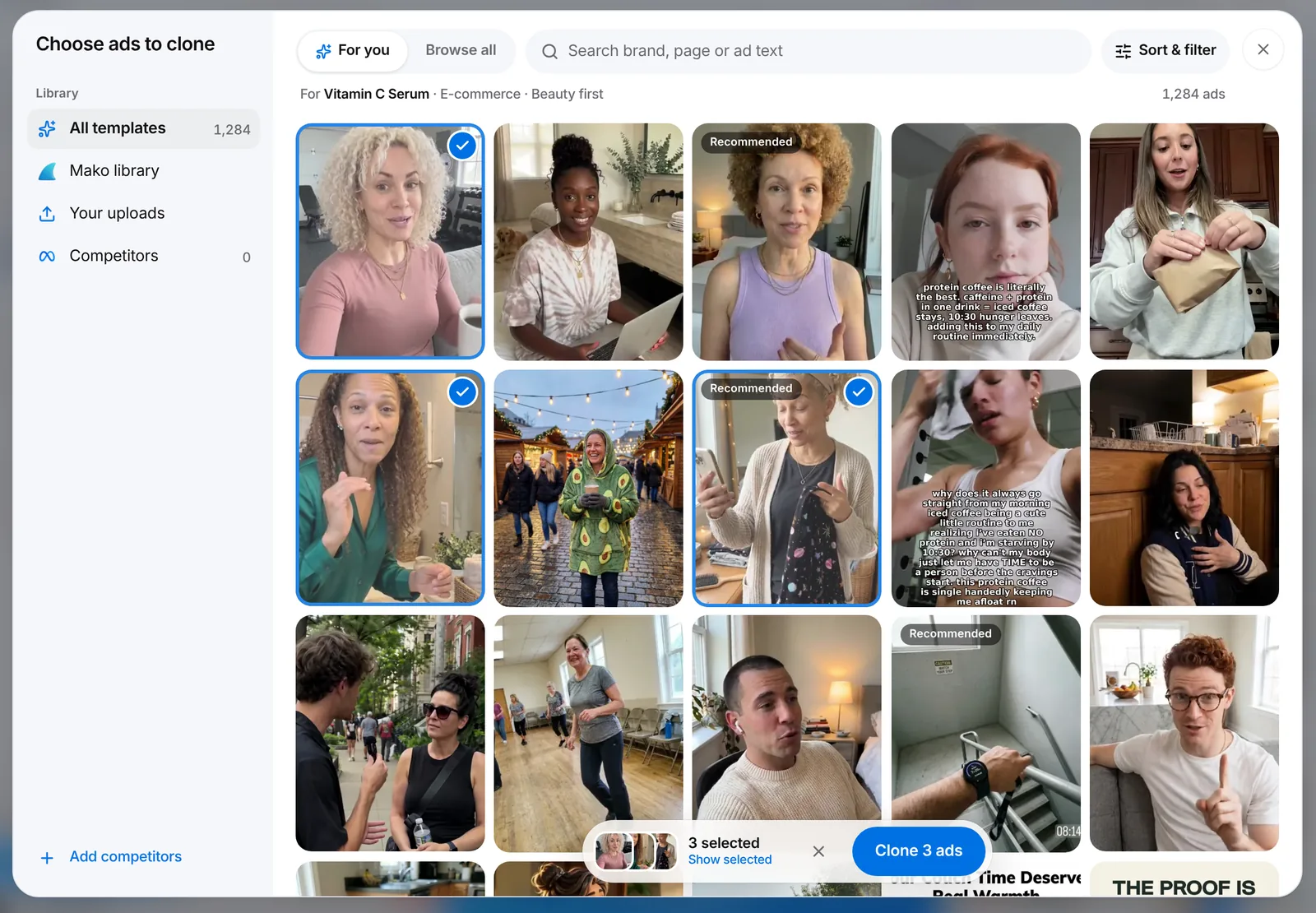Image resolution: width=1316 pixels, height=913 pixels.
Task: Select the redhead protein coffee caption ad
Action: pyautogui.click(x=985, y=242)
